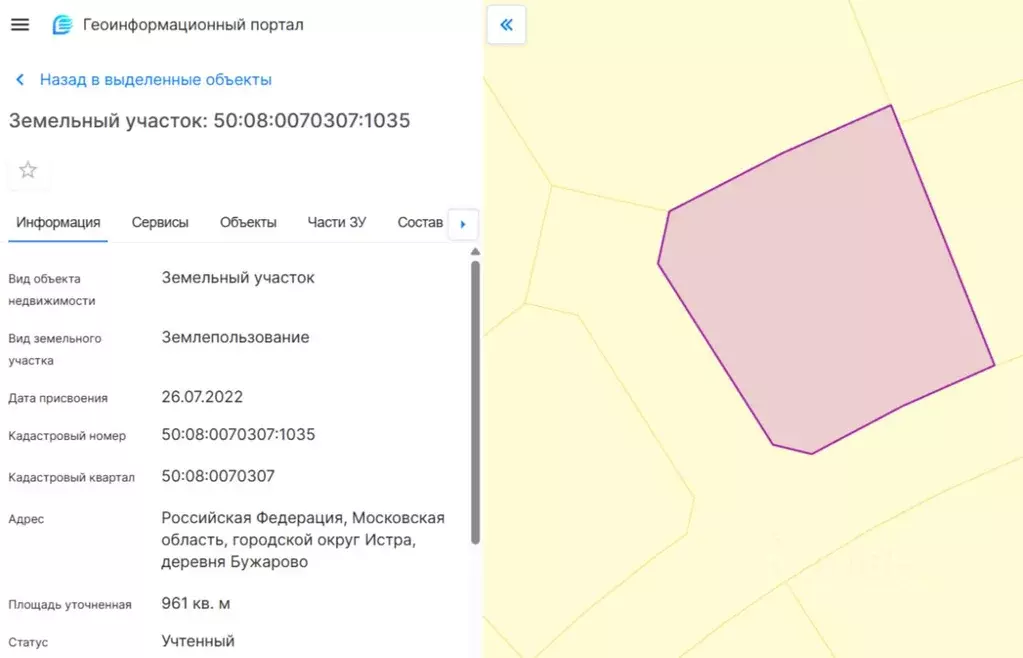The image size is (1023, 658).
Task: Collapse the info panel with double-chevron button
Action: click(x=506, y=24)
